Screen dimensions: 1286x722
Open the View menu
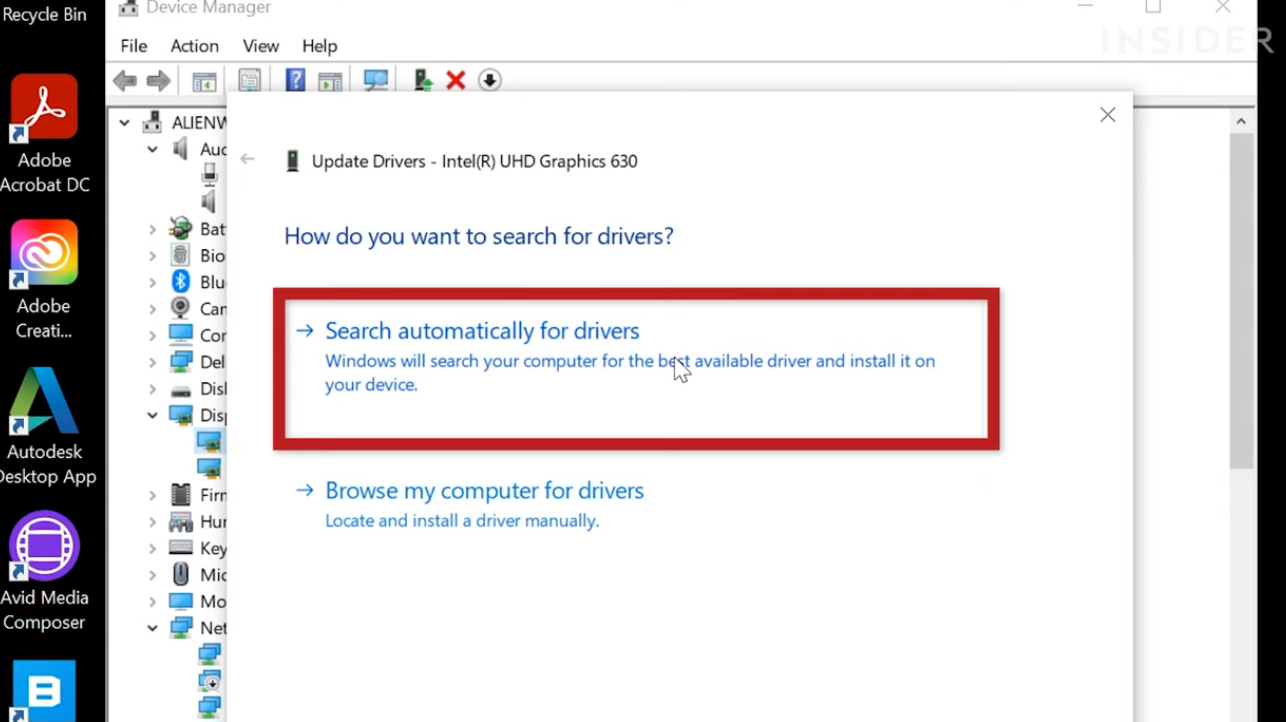point(260,46)
